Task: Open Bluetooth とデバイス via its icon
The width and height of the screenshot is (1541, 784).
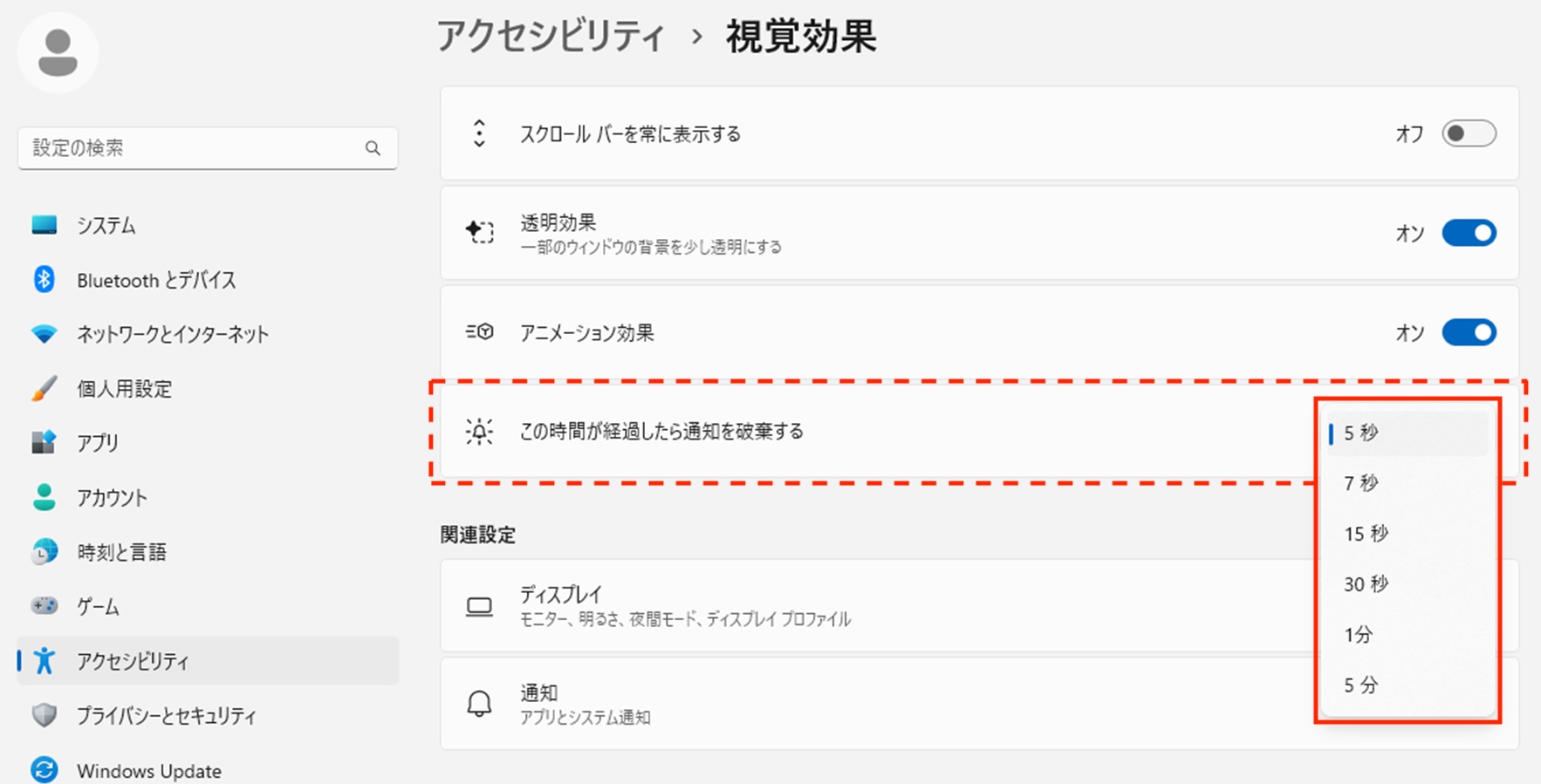Action: (44, 280)
